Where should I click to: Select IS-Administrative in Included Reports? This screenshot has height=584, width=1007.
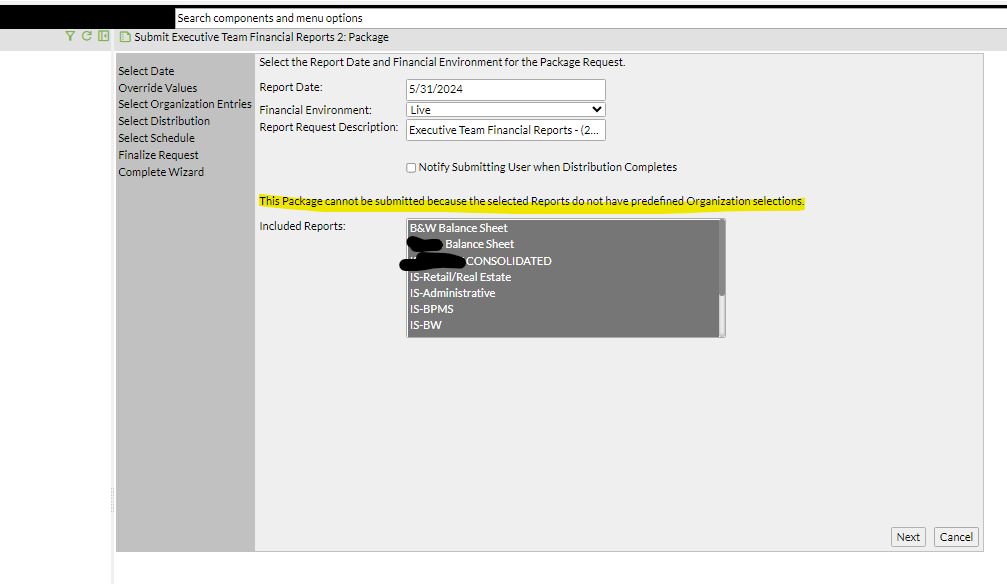pos(450,292)
